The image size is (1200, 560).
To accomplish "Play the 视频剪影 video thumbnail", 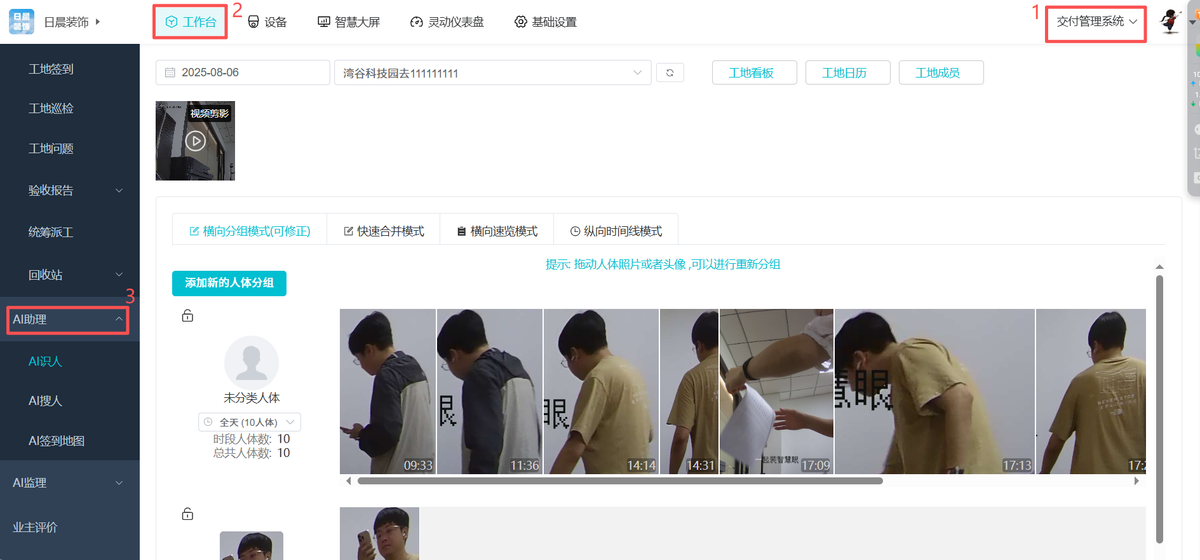I will click(x=195, y=141).
